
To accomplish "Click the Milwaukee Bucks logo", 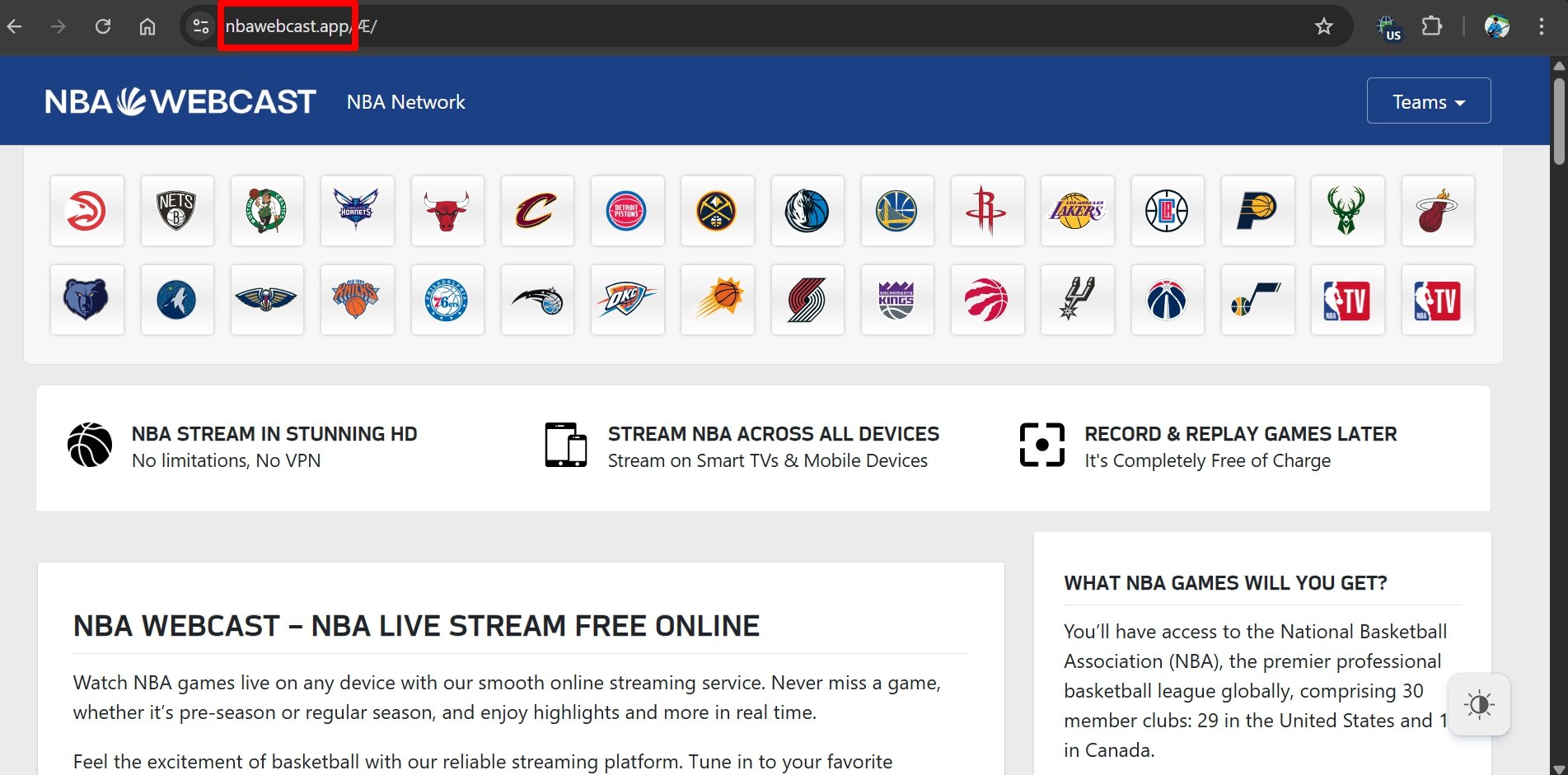I will pos(1347,211).
